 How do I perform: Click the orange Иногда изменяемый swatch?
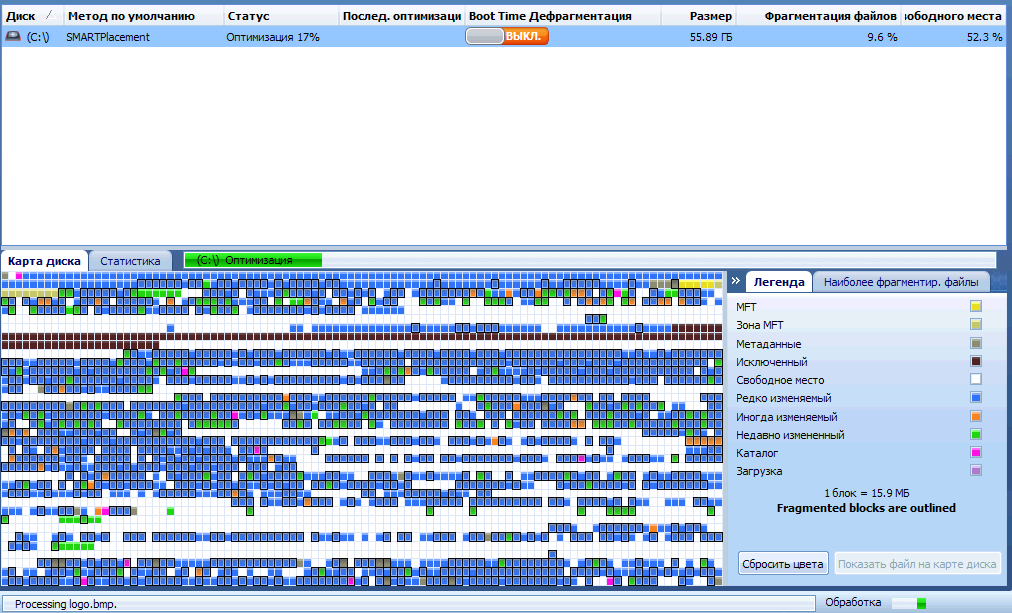point(976,416)
